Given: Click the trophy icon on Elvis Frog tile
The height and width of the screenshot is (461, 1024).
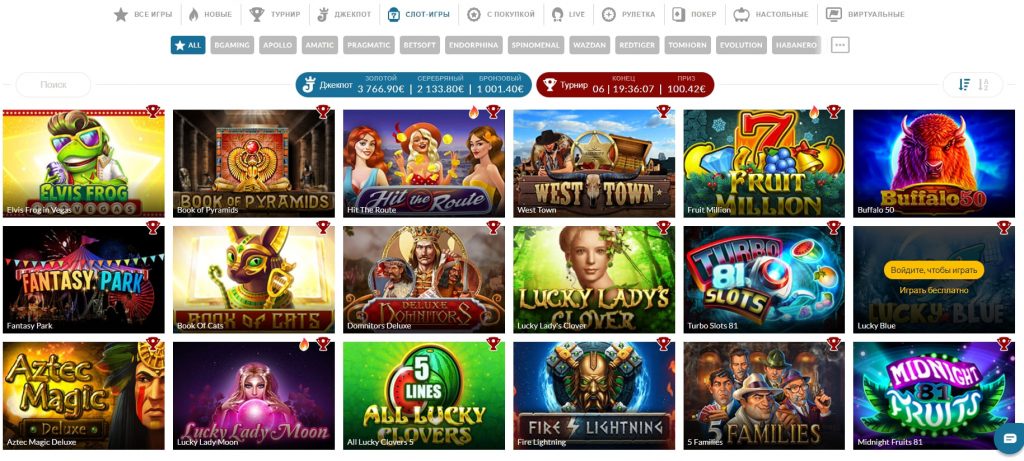Looking at the screenshot, I should coord(153,112).
